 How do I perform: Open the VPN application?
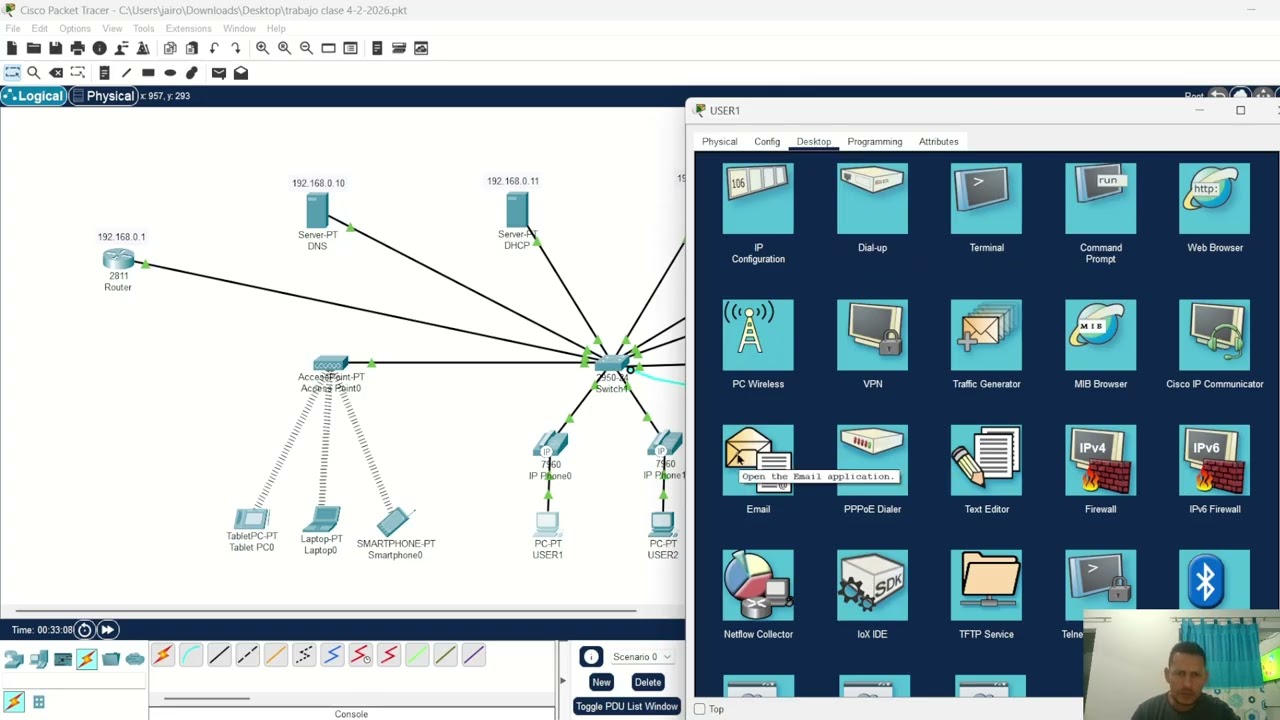pos(872,335)
